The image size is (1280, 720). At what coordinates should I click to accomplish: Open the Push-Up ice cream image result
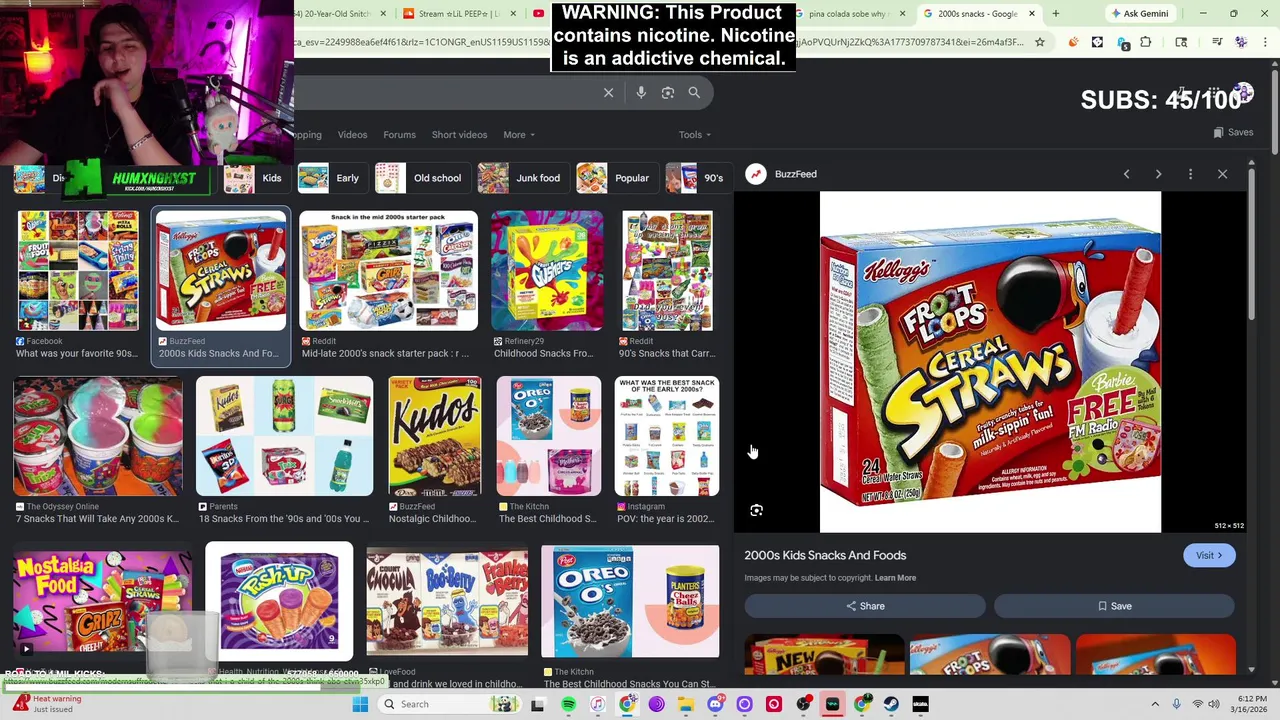tap(279, 600)
